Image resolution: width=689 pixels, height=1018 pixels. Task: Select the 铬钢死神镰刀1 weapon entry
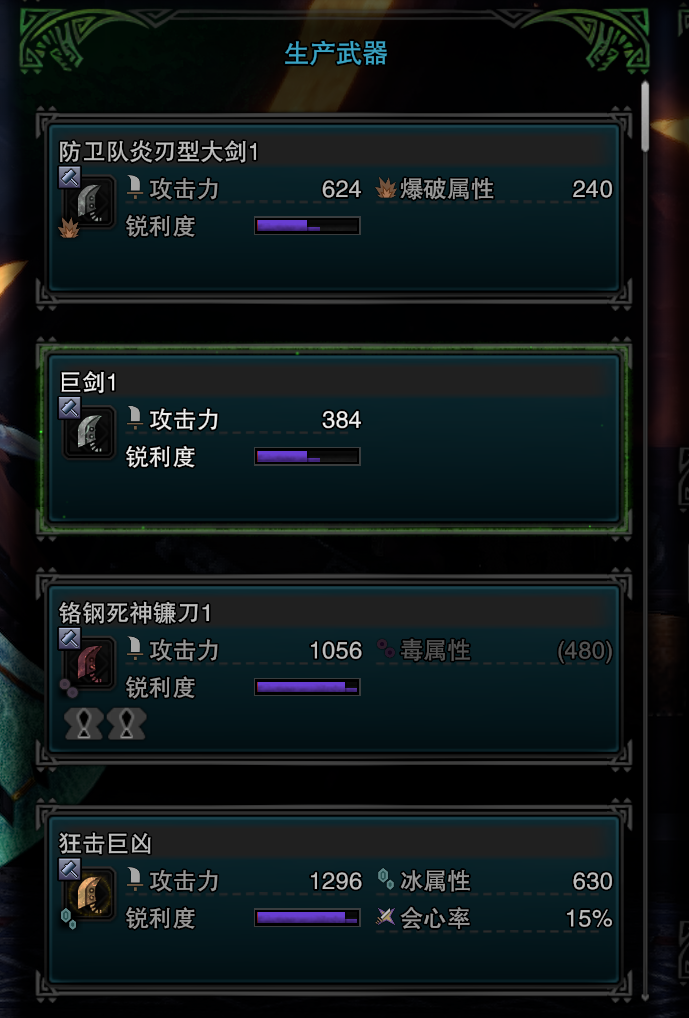334,669
